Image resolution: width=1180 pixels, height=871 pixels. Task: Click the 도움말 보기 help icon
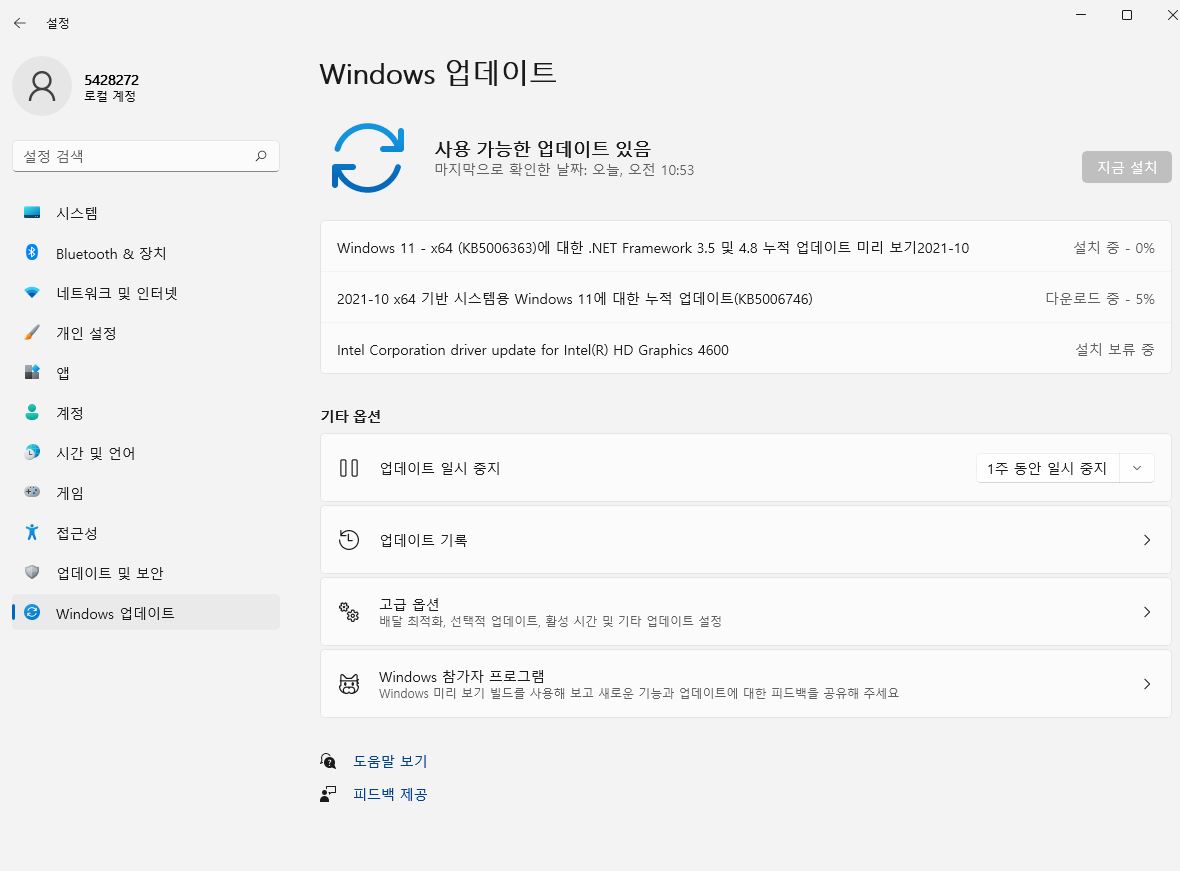tap(328, 761)
